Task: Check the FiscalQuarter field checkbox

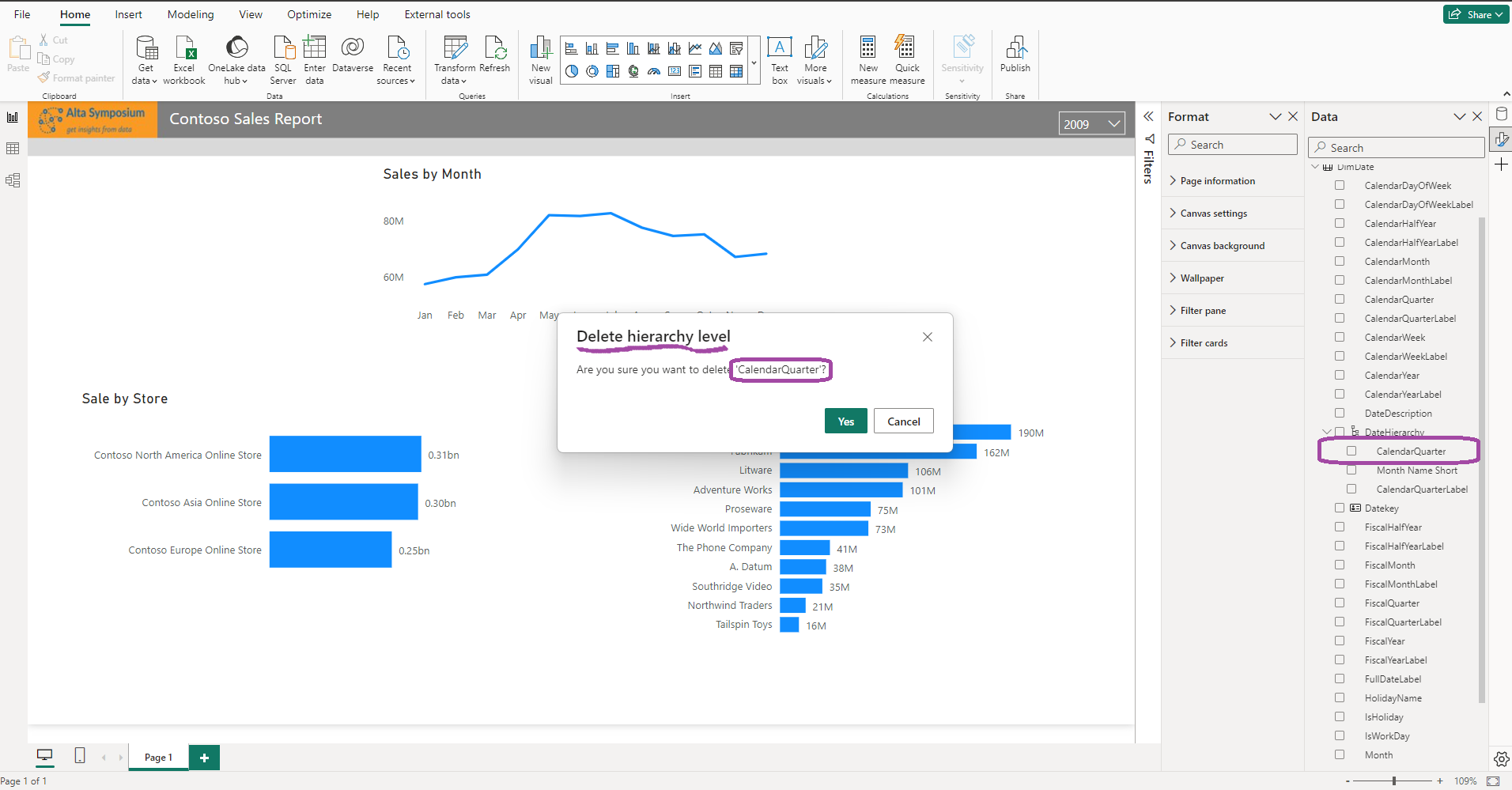Action: pos(1340,603)
